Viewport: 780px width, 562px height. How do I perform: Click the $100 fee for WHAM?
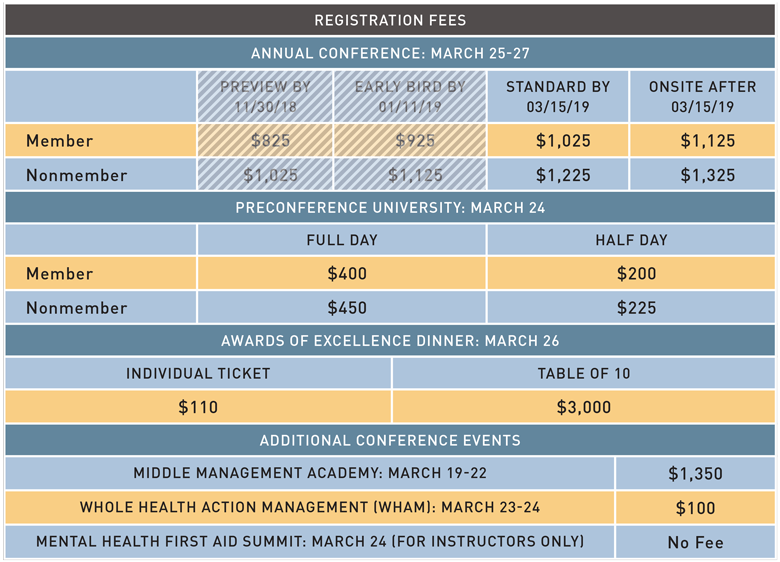coord(695,508)
